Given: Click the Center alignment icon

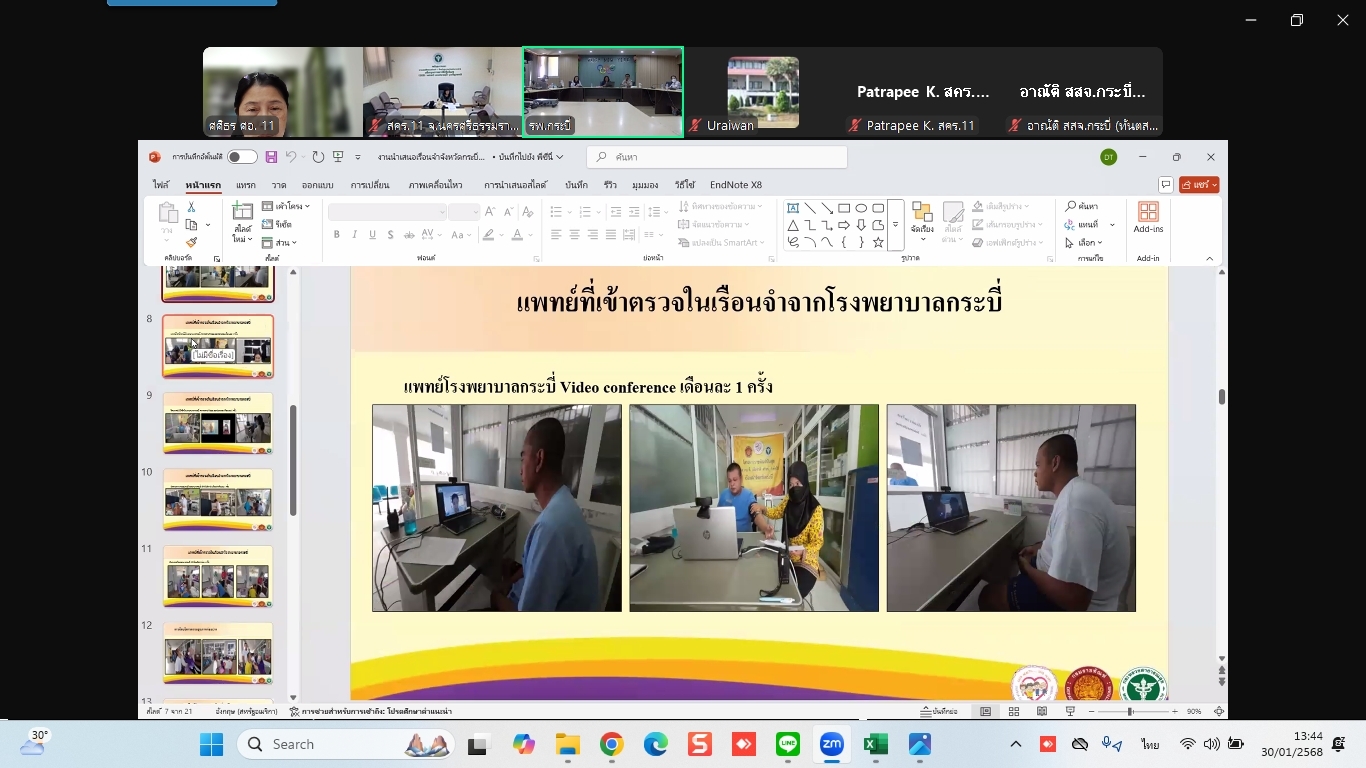Looking at the screenshot, I should [574, 235].
